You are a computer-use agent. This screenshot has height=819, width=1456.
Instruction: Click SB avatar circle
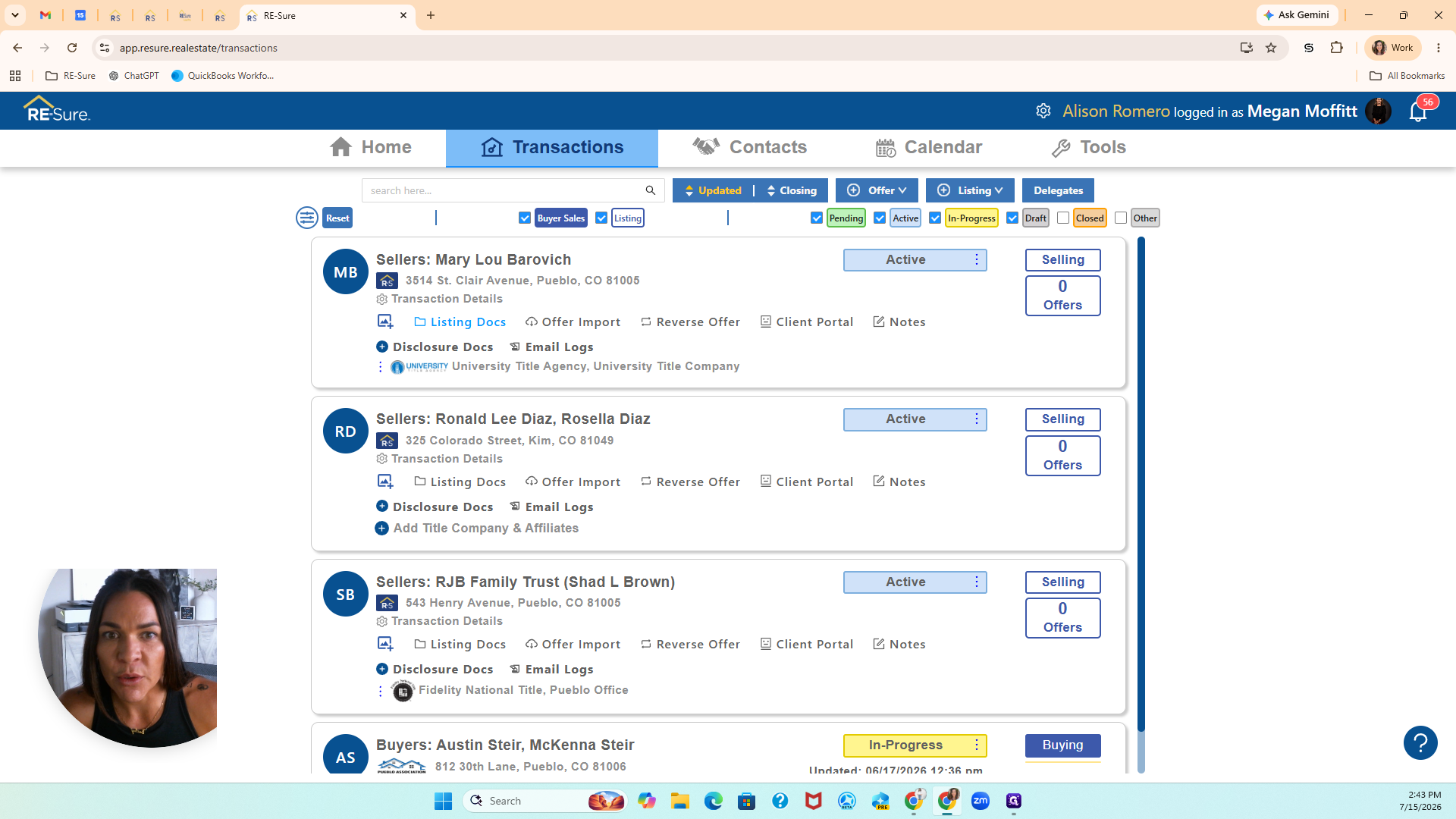[x=346, y=594]
